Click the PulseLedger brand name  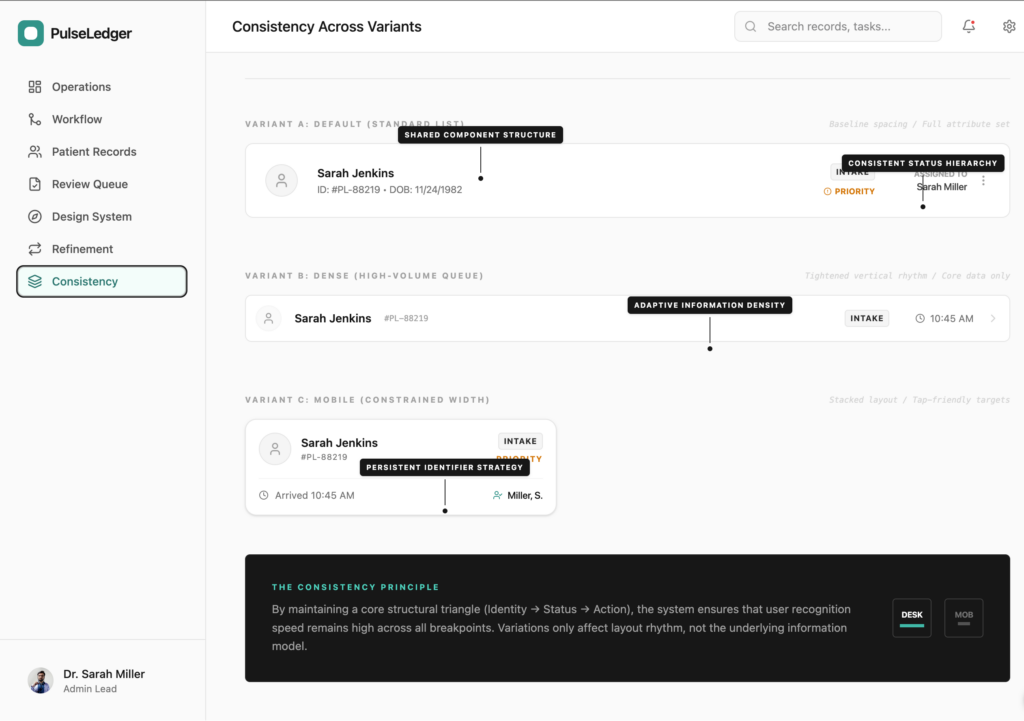coord(91,33)
